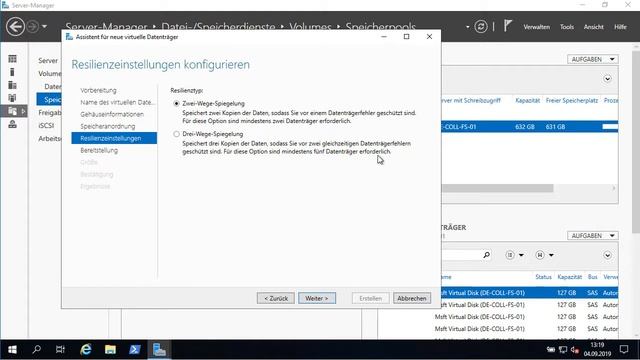Sort by the Kapazität column in pool table
640x360 pixels.
(527, 100)
